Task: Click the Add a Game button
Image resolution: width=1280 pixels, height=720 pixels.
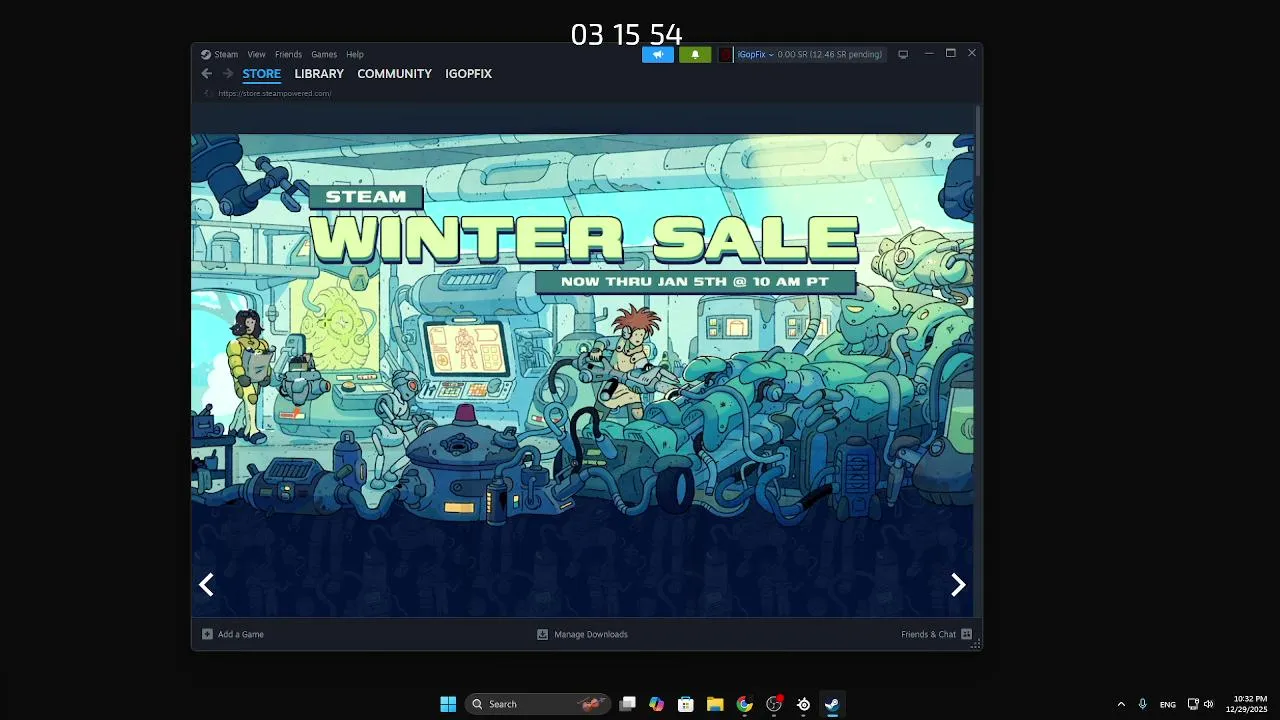Action: pos(233,634)
